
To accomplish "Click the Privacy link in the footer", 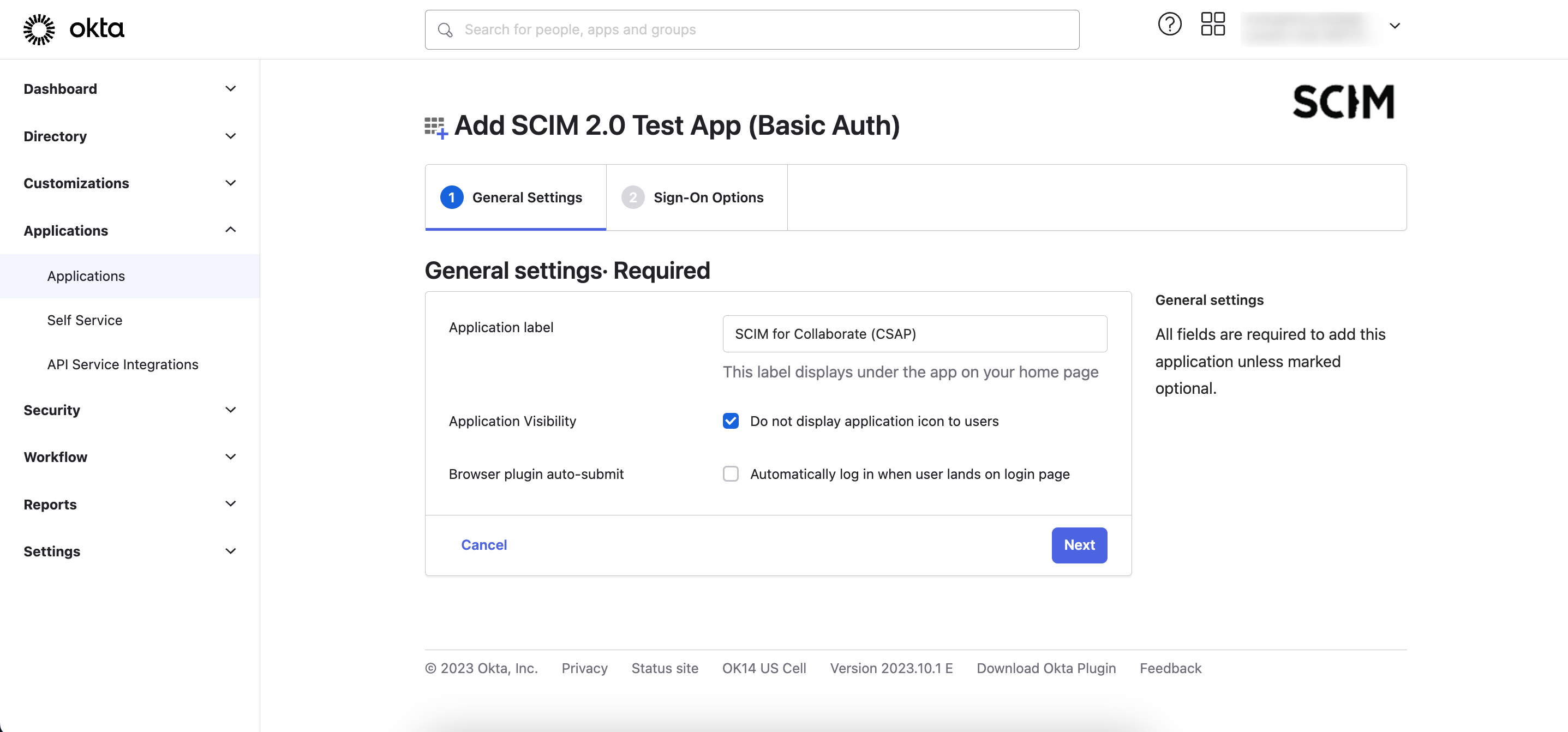I will click(x=584, y=668).
